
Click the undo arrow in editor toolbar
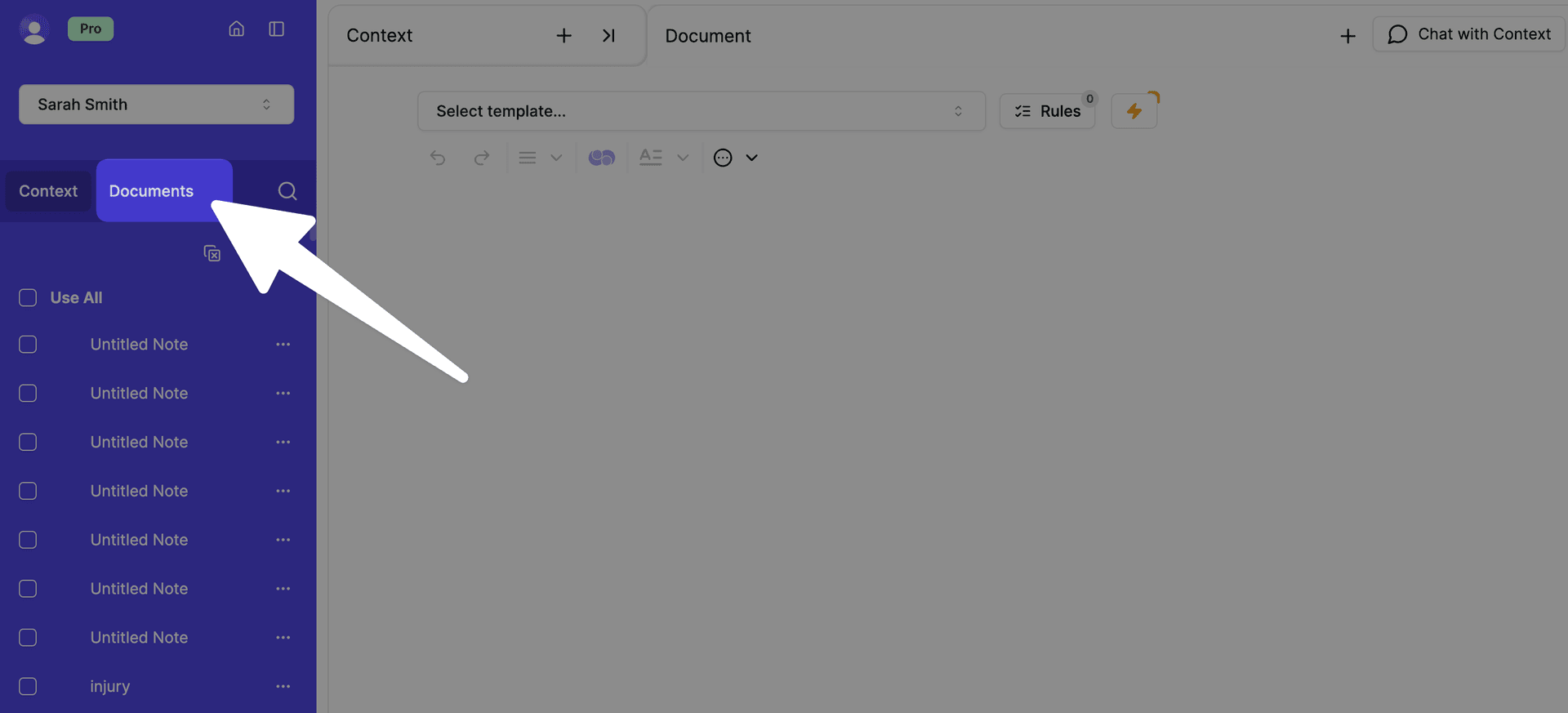coord(438,158)
